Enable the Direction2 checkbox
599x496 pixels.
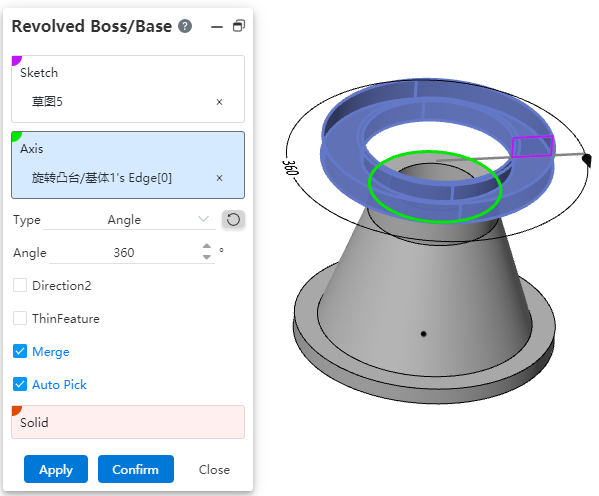tap(20, 285)
